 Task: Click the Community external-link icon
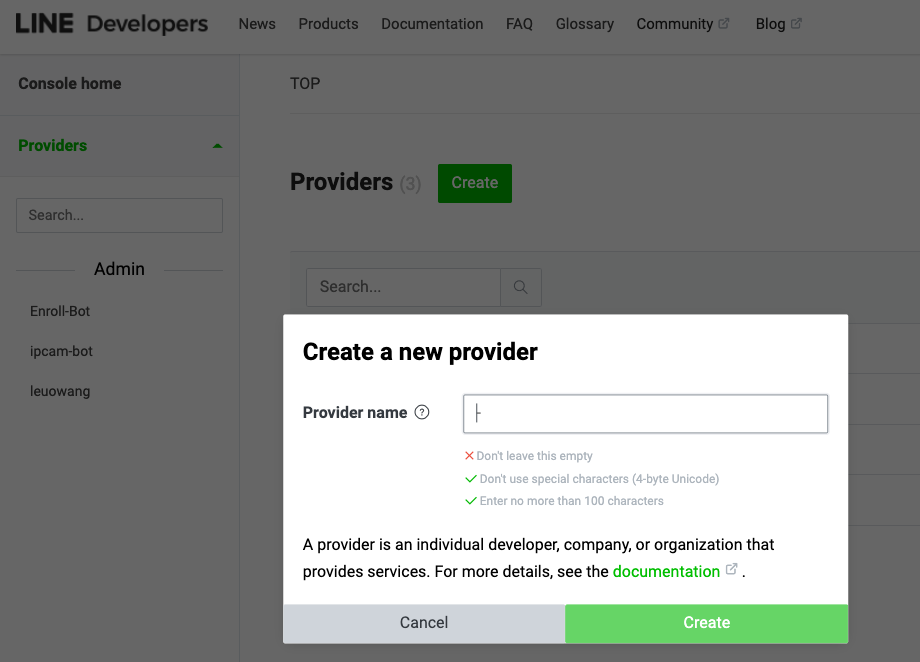click(724, 23)
